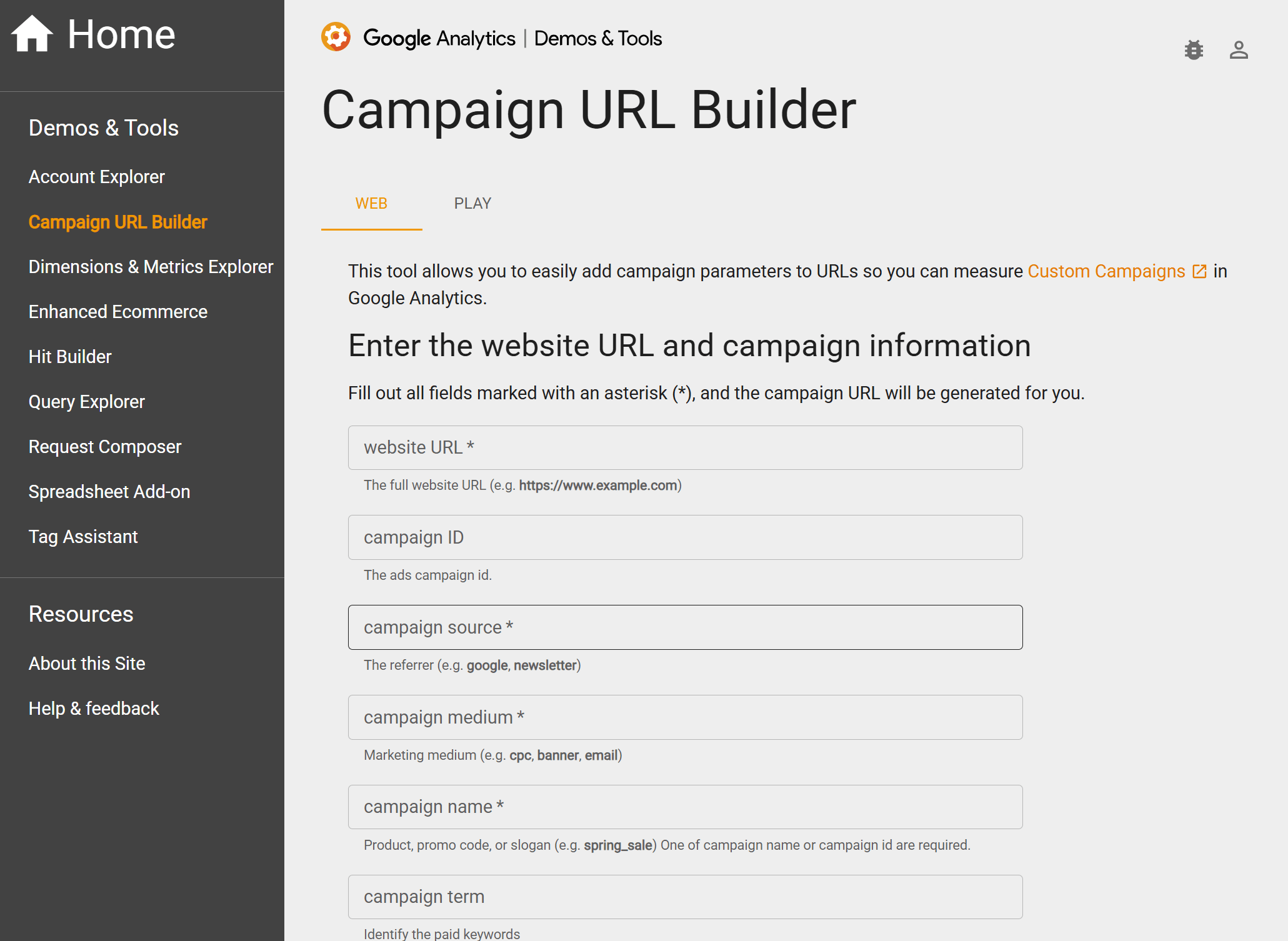Select the WEB tab
Image resolution: width=1288 pixels, height=941 pixels.
pos(371,204)
